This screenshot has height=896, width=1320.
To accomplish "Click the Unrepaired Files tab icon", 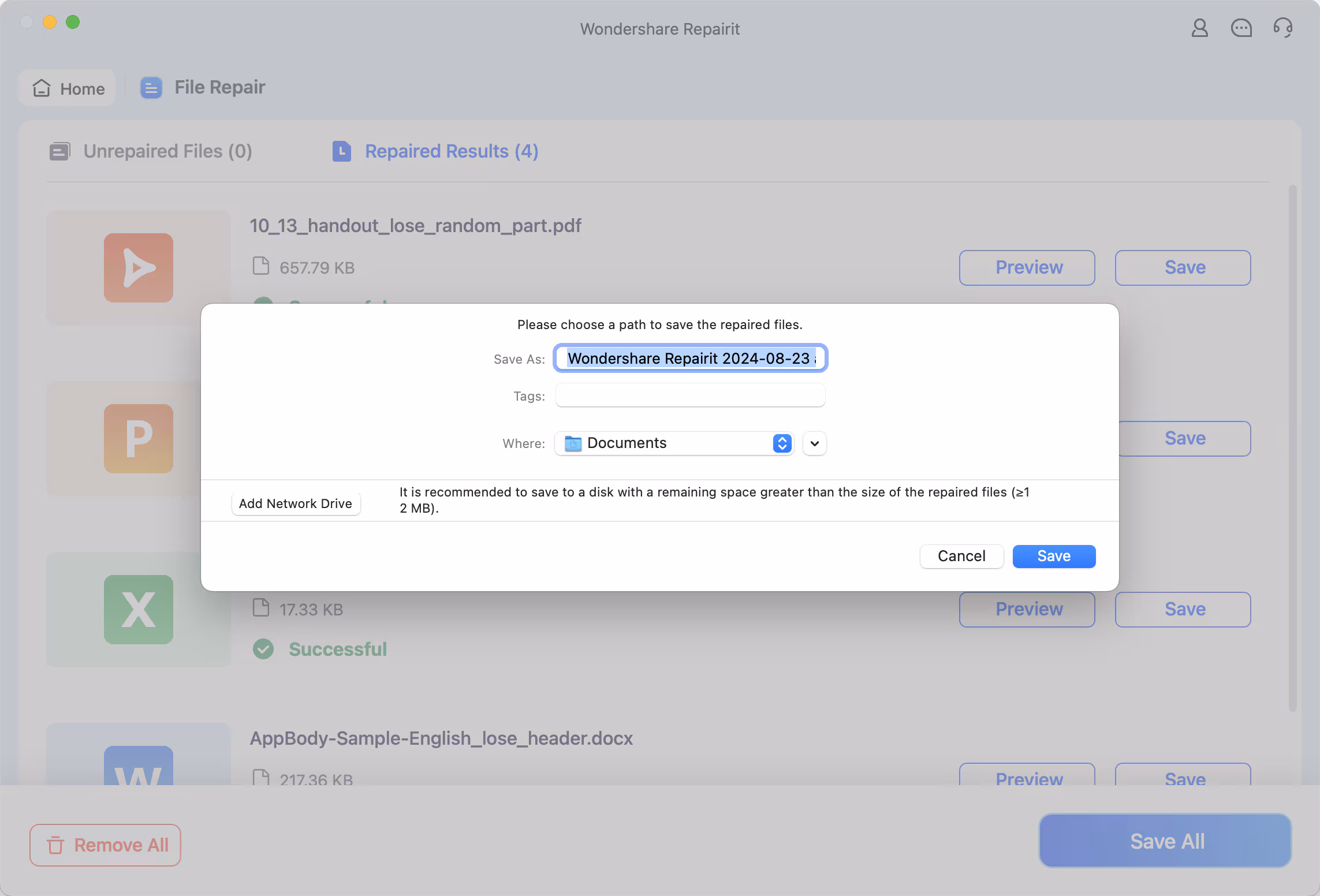I will point(59,151).
